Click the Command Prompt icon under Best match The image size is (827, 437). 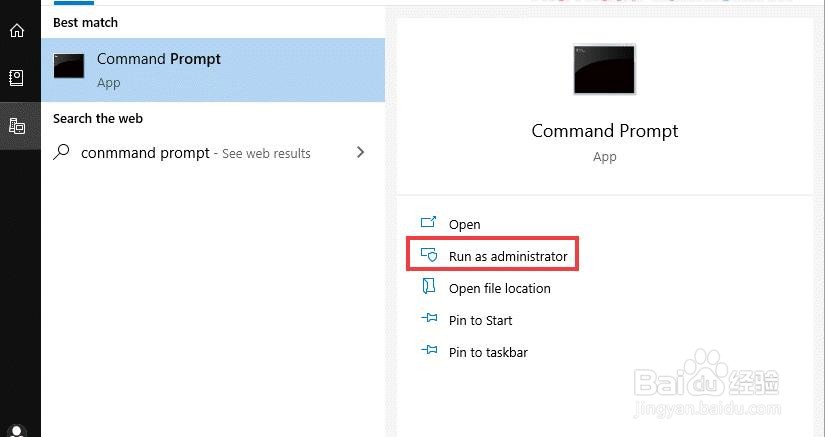click(69, 66)
